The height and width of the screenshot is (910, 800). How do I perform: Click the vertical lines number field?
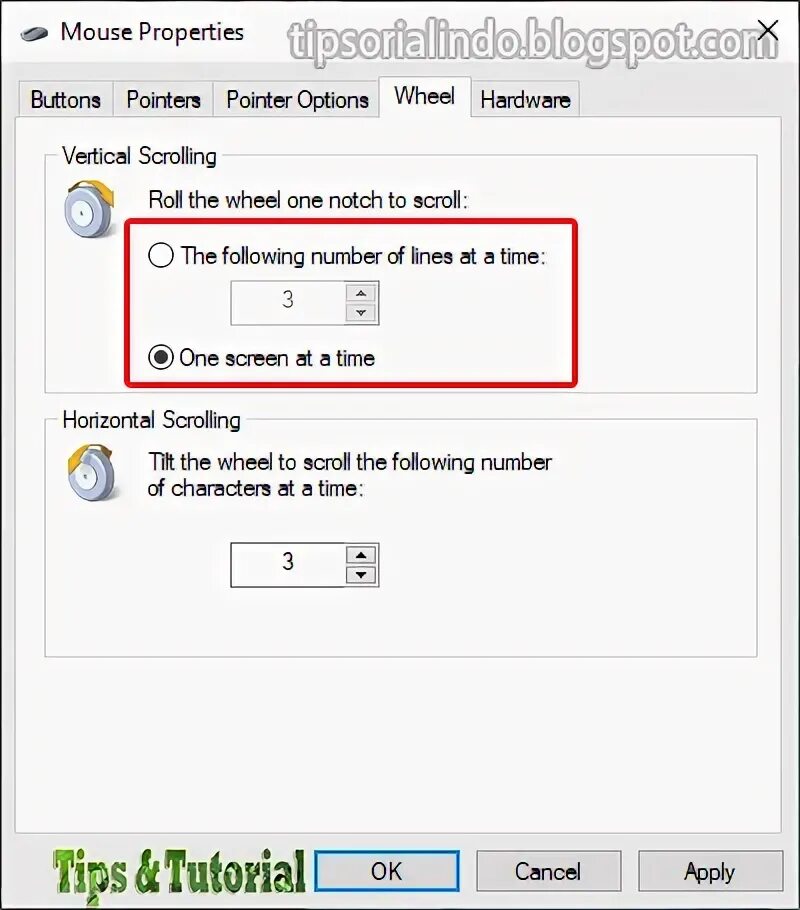[x=288, y=303]
